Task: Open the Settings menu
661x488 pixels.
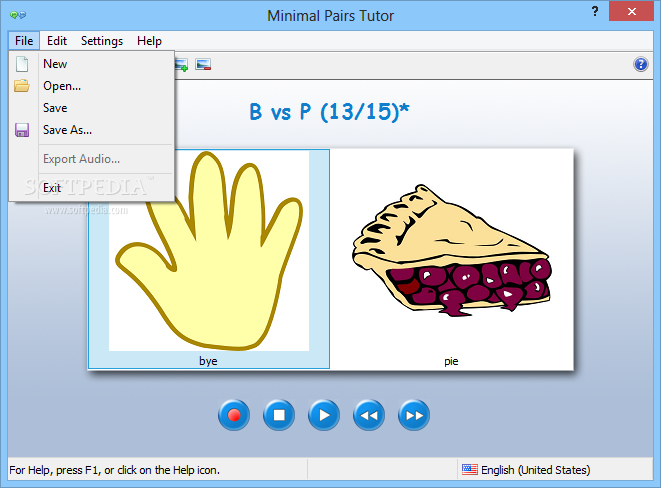Action: tap(102, 41)
